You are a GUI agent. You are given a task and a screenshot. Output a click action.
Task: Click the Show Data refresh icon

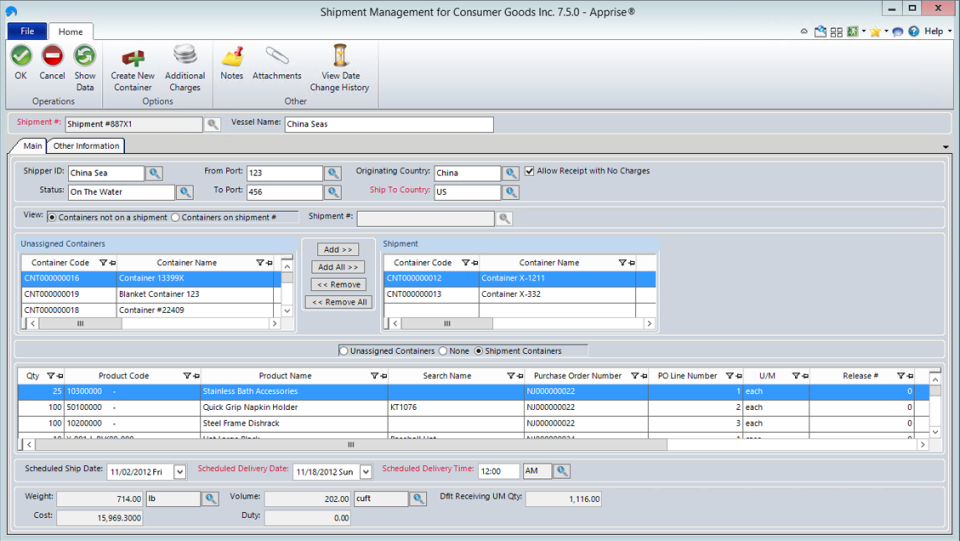coord(84,56)
